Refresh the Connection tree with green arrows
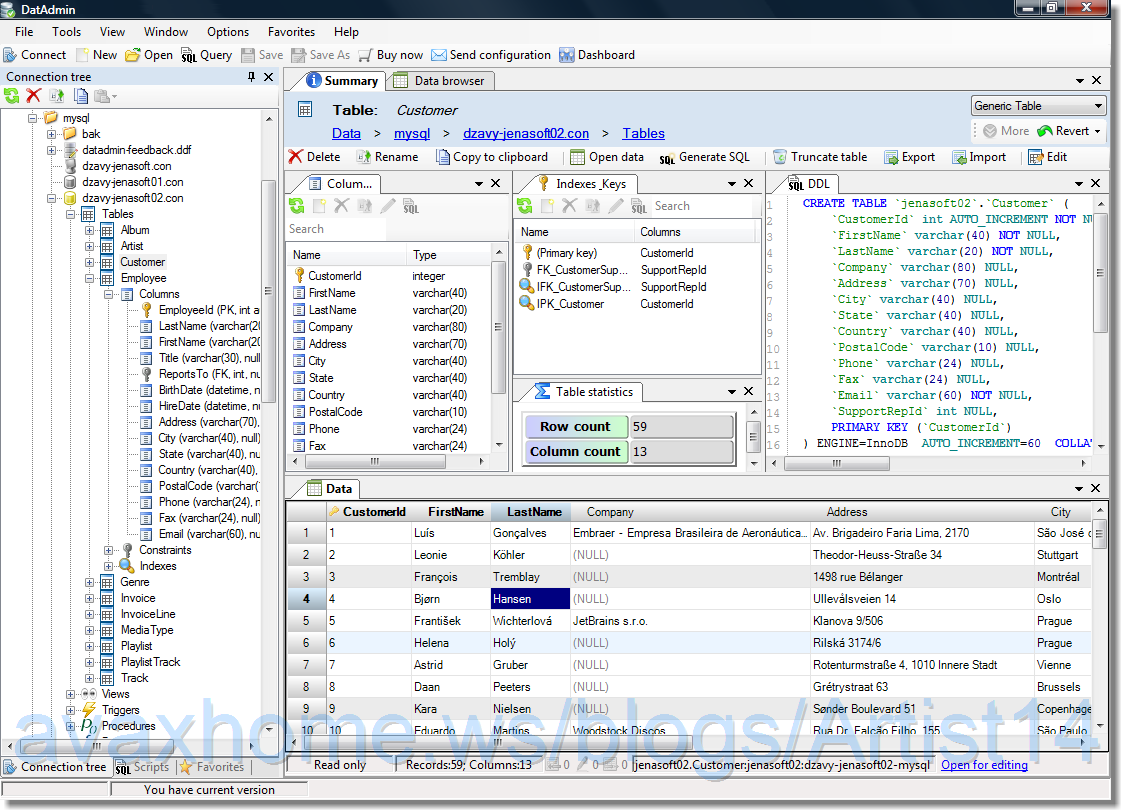 pyautogui.click(x=12, y=96)
